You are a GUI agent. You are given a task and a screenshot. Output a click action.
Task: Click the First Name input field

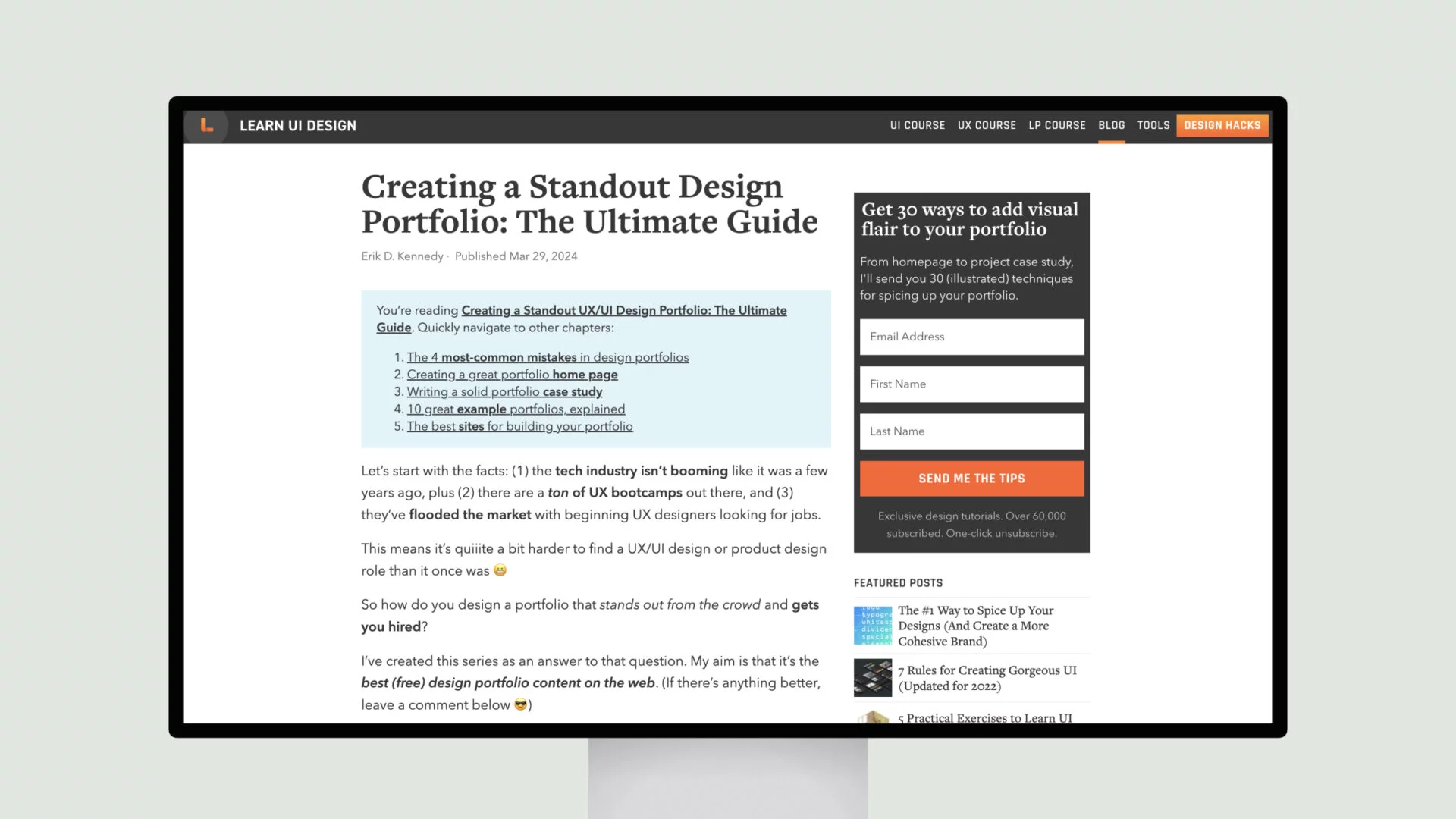click(x=971, y=383)
